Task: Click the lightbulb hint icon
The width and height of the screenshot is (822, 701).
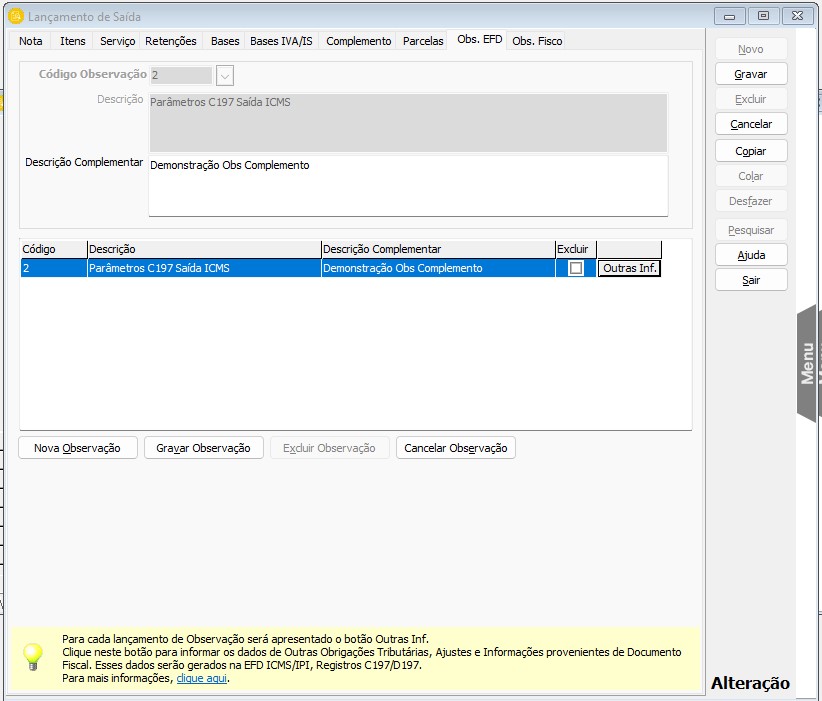Action: coord(34,656)
